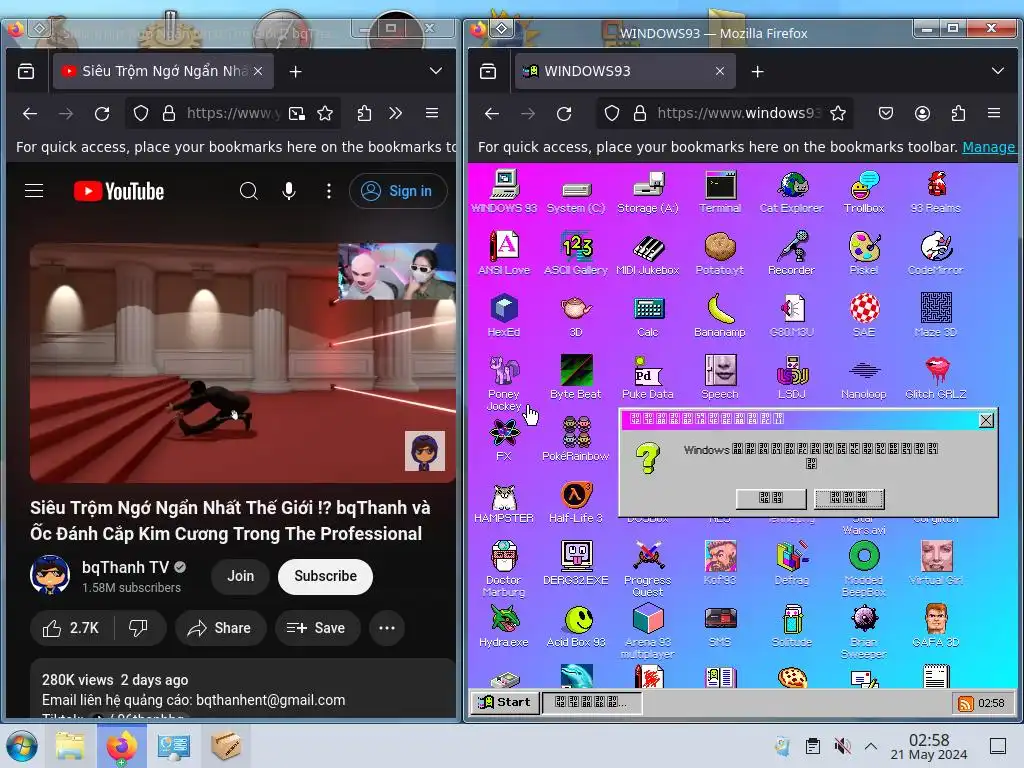Click Subscribe on bqThanh TV channel

click(325, 576)
